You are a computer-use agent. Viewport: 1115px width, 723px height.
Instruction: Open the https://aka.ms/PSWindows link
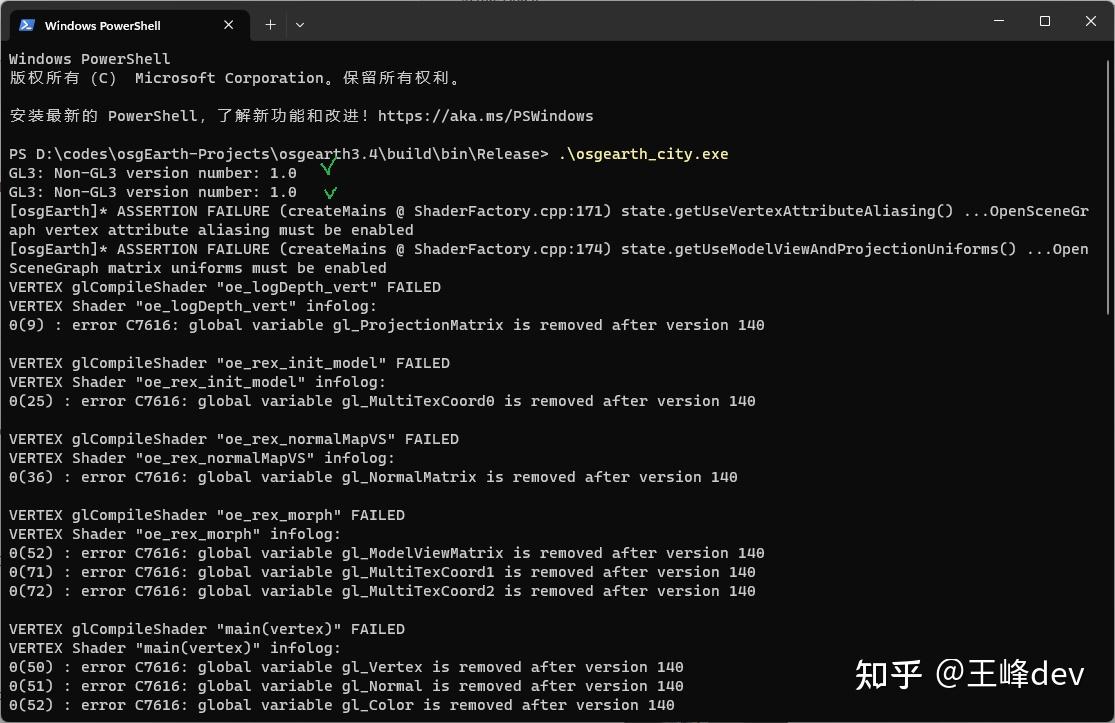point(485,116)
